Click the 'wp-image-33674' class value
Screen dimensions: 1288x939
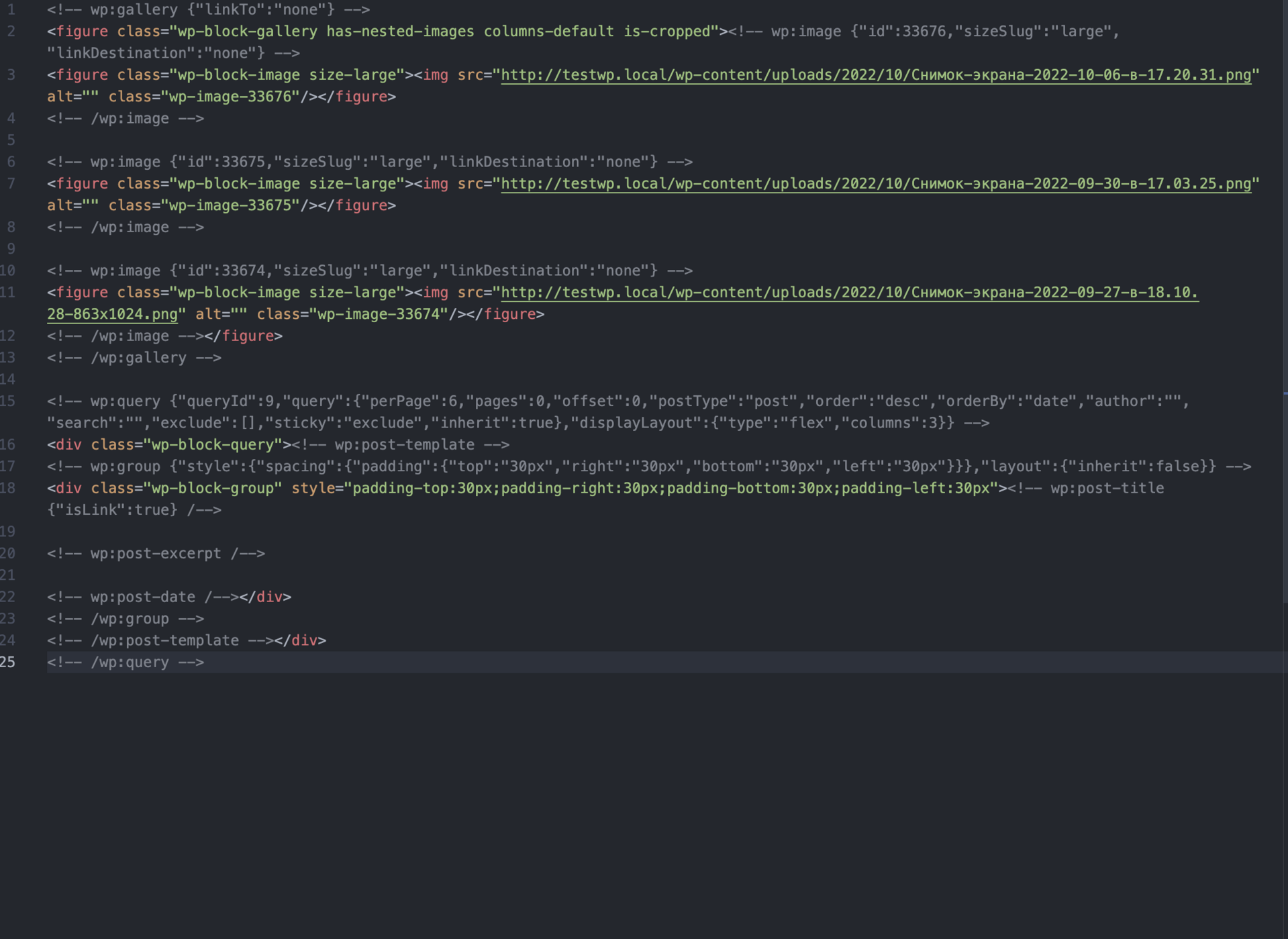379,314
